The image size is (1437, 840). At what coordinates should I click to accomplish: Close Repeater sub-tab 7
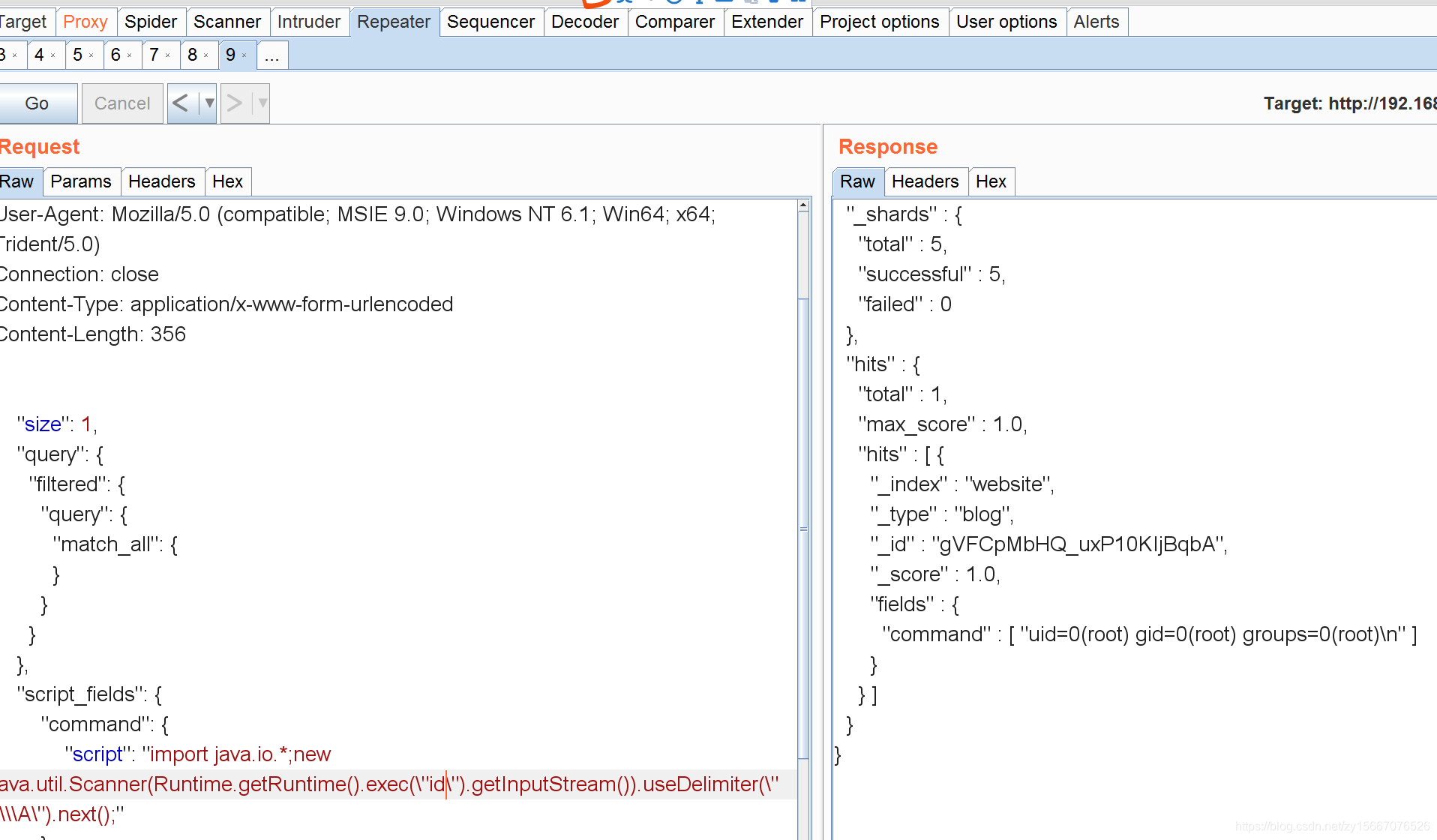tap(168, 55)
